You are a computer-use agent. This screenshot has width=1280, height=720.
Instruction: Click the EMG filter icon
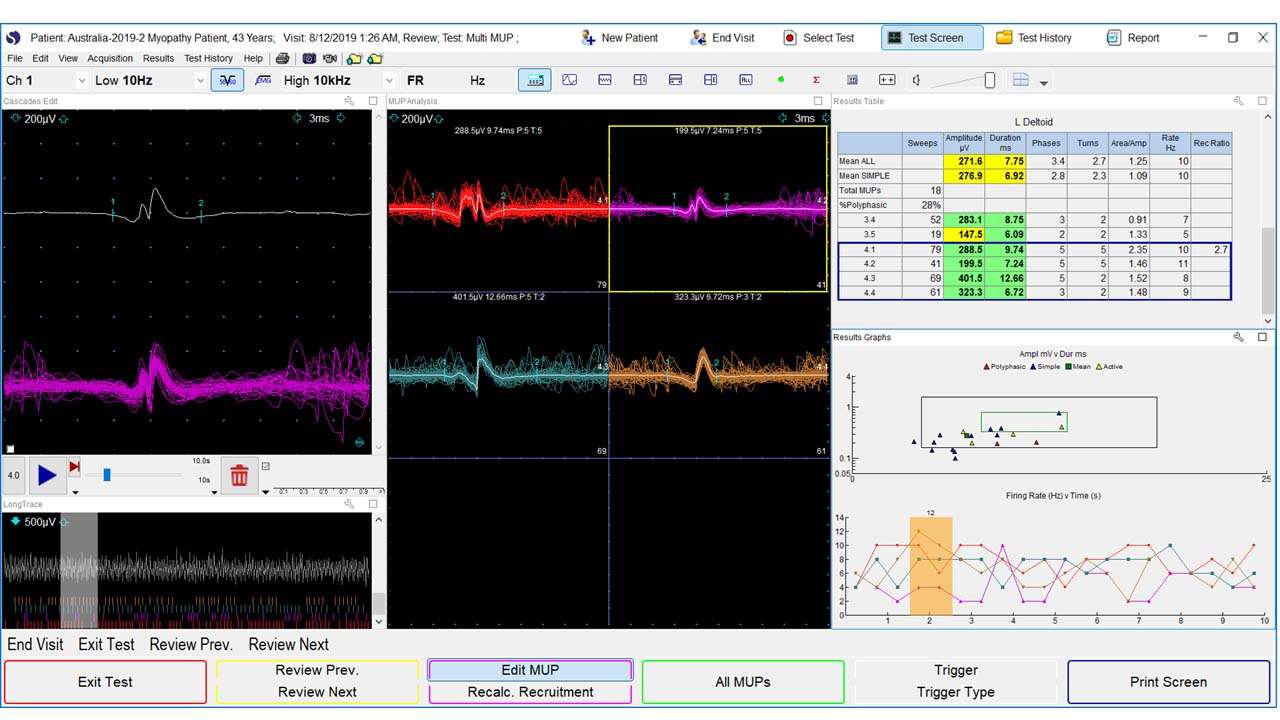click(263, 80)
